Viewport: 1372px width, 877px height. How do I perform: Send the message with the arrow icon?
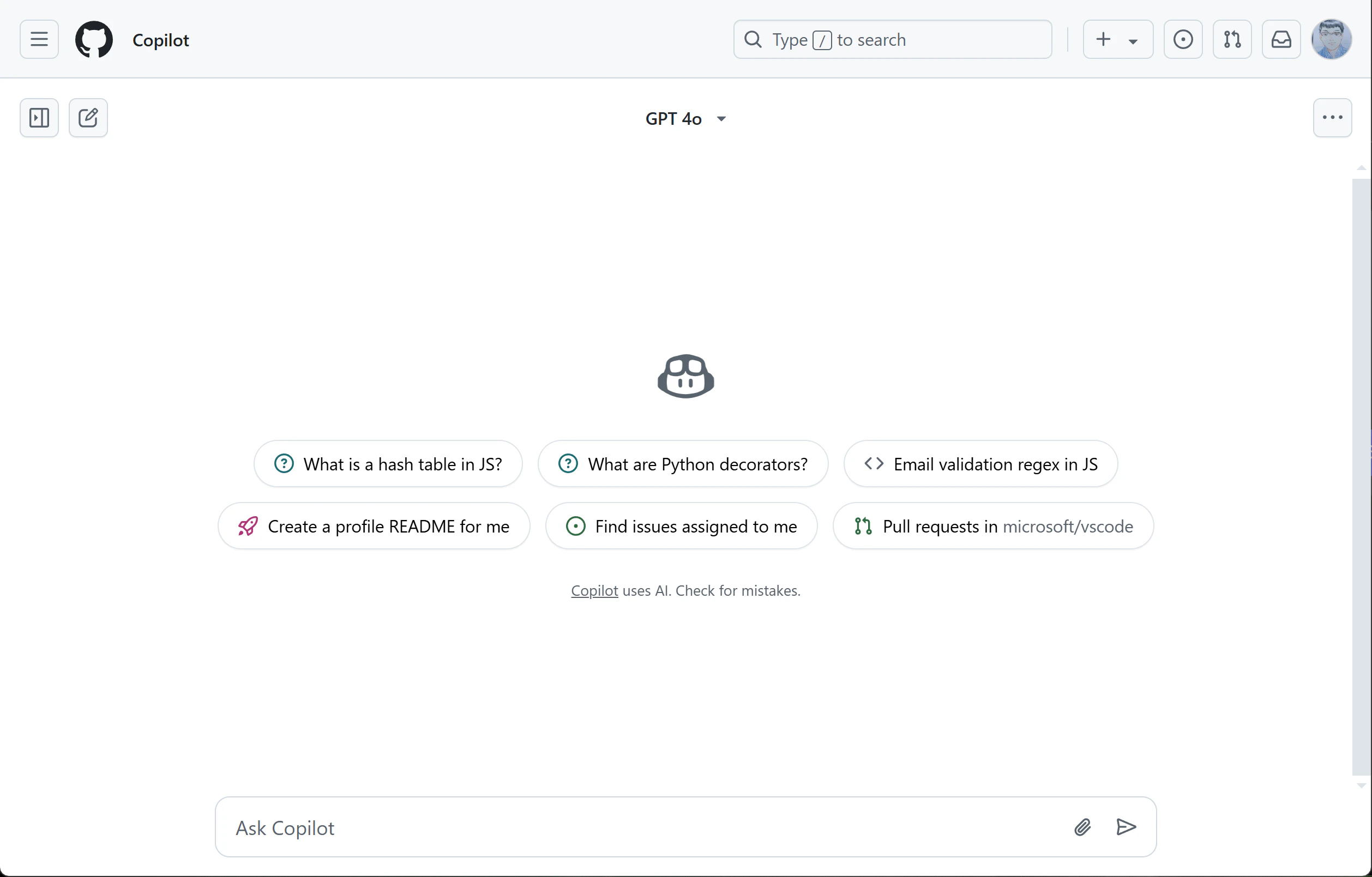pyautogui.click(x=1126, y=827)
